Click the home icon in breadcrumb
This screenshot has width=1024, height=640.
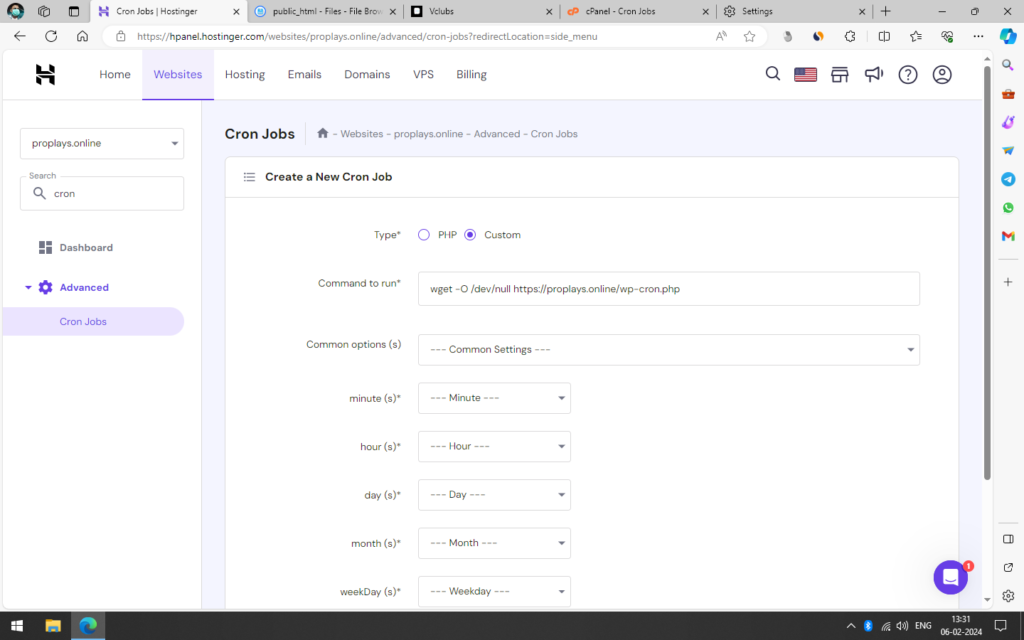pos(323,133)
